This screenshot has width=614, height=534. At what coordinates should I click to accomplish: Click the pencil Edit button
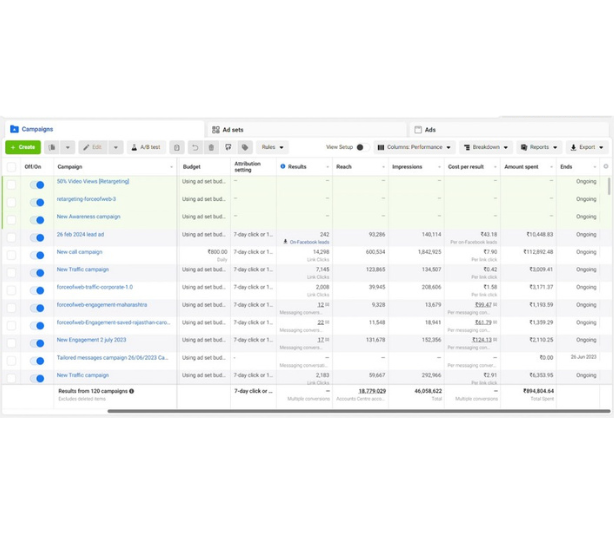coord(93,147)
